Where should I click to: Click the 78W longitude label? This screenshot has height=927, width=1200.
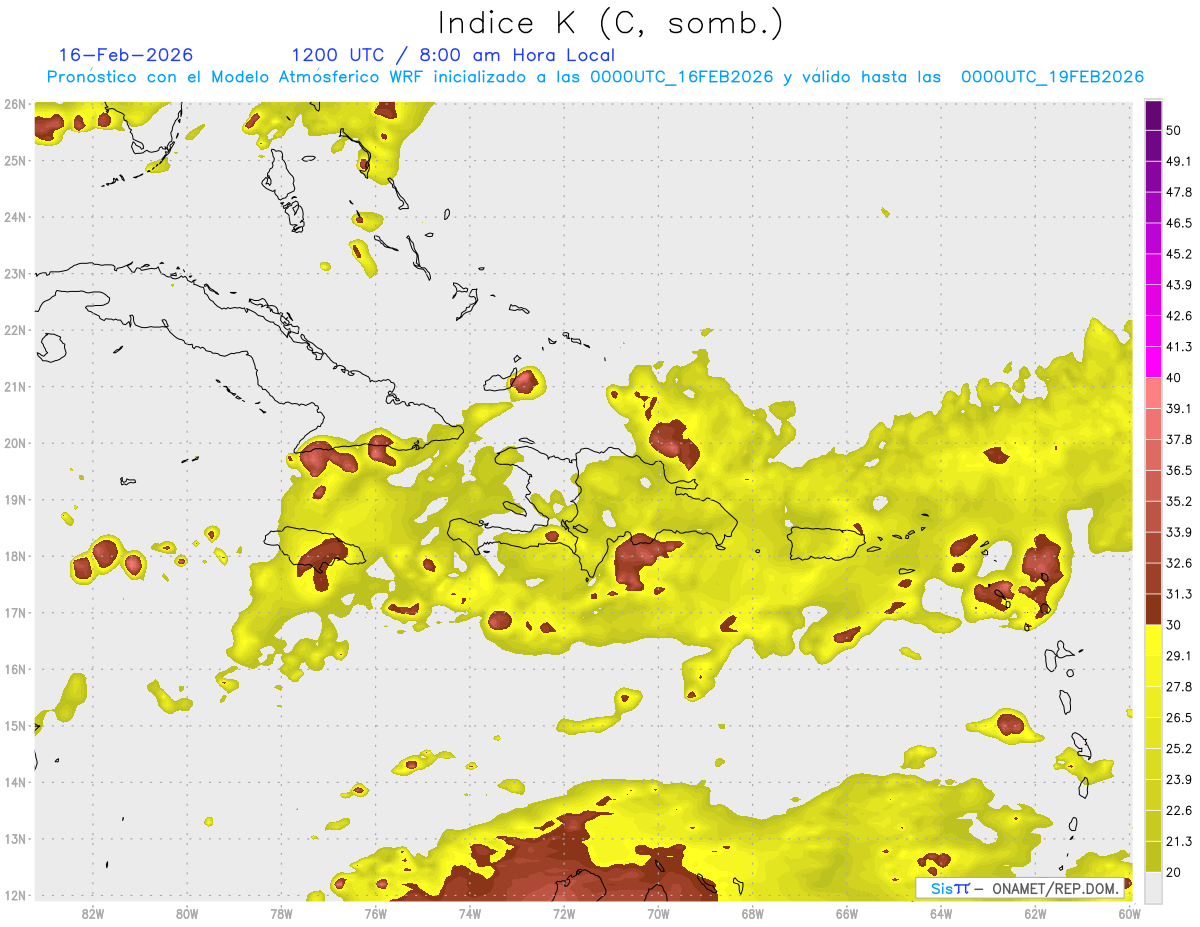(281, 913)
